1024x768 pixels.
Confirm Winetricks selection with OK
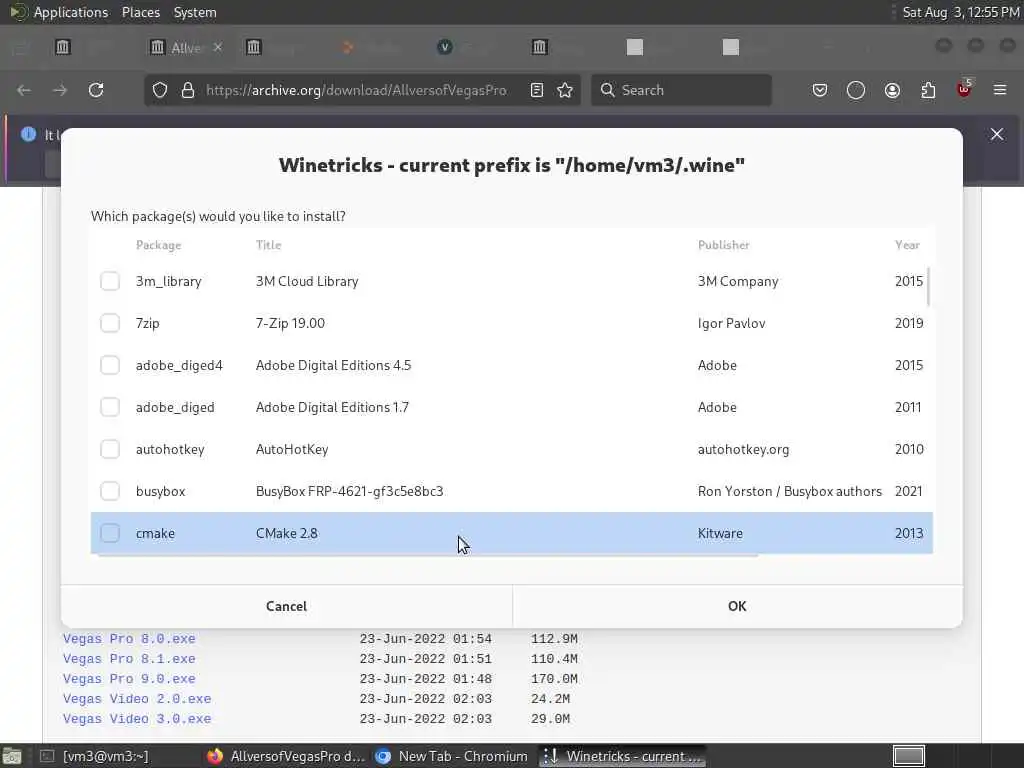[x=737, y=606]
